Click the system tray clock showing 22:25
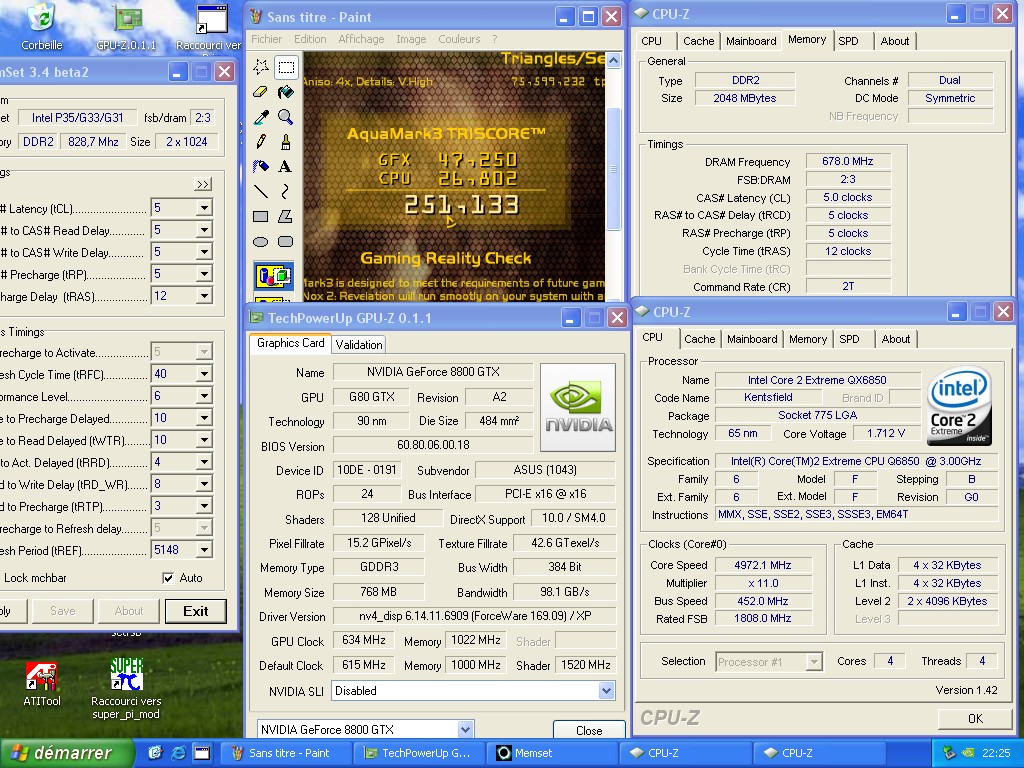 pyautogui.click(x=995, y=753)
